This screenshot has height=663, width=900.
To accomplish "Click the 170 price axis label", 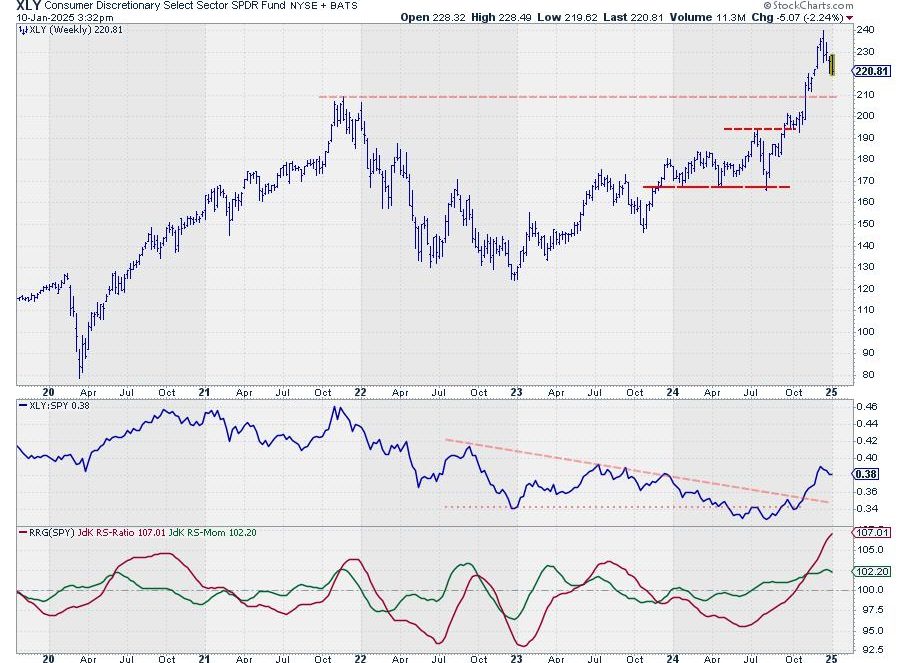I will coord(866,181).
